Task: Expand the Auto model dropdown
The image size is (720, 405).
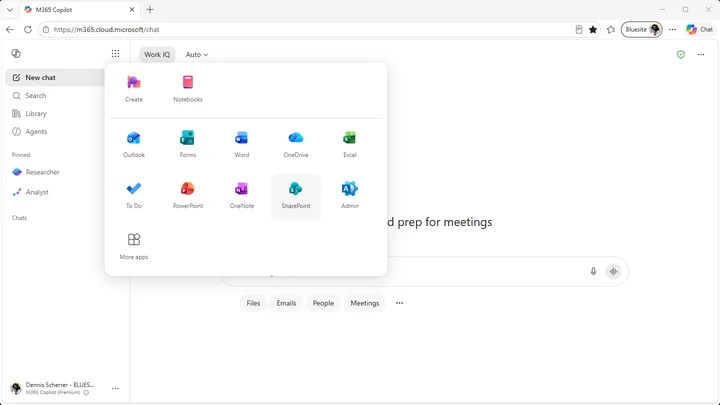Action: [197, 55]
